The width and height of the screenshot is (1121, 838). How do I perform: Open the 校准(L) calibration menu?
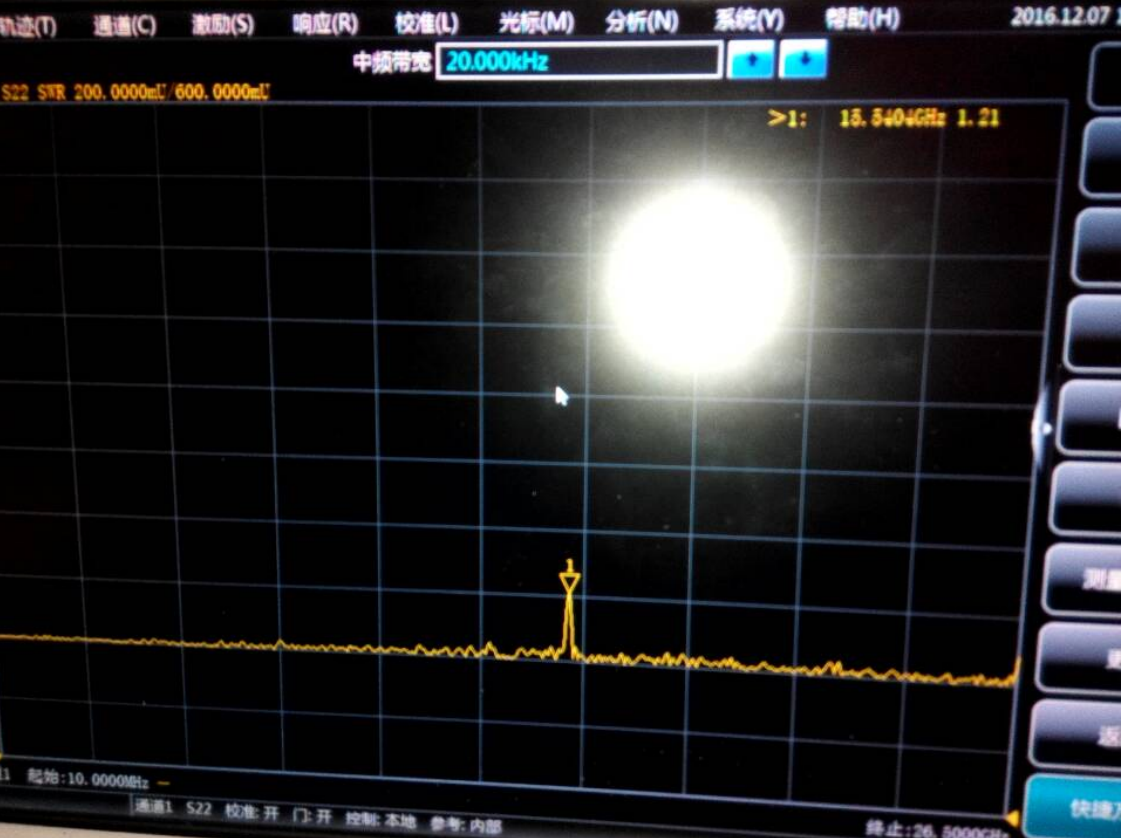426,23
